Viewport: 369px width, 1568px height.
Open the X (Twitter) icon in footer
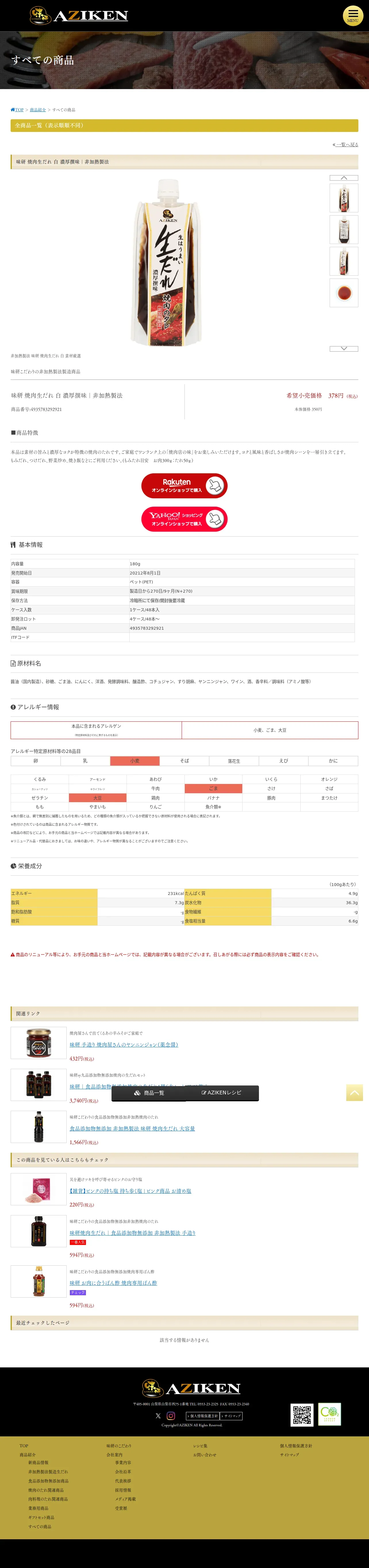click(158, 1416)
